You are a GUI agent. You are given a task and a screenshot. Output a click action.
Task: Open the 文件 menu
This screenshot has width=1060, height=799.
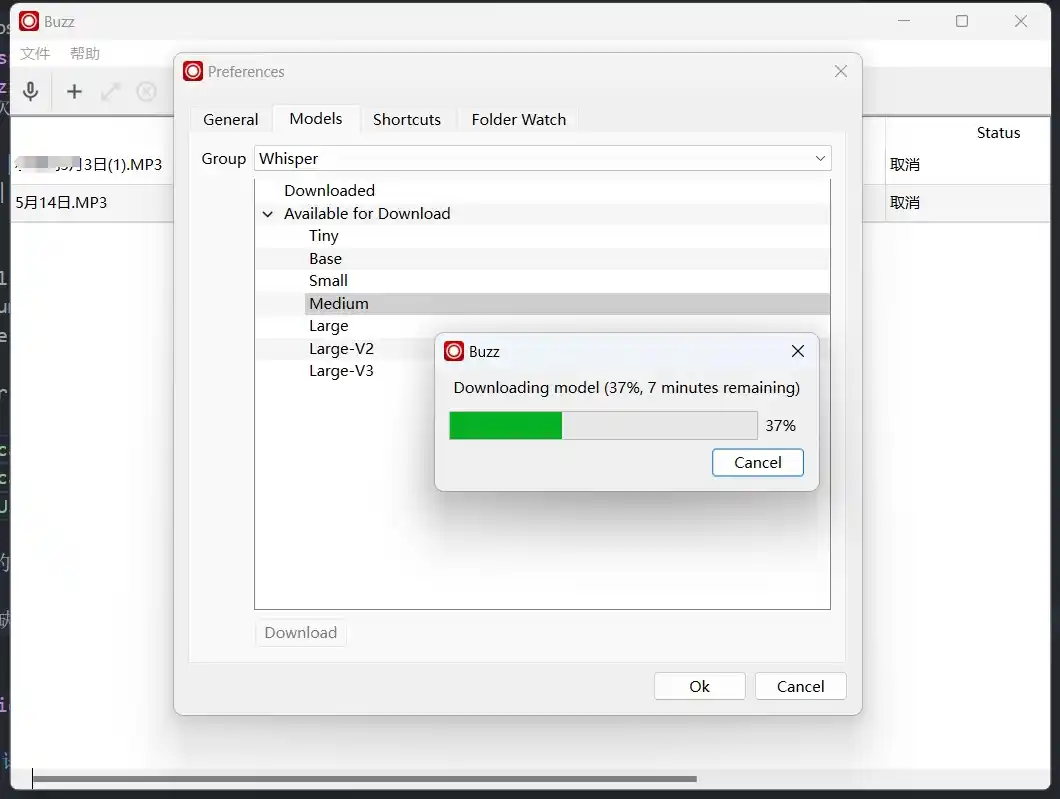point(35,54)
